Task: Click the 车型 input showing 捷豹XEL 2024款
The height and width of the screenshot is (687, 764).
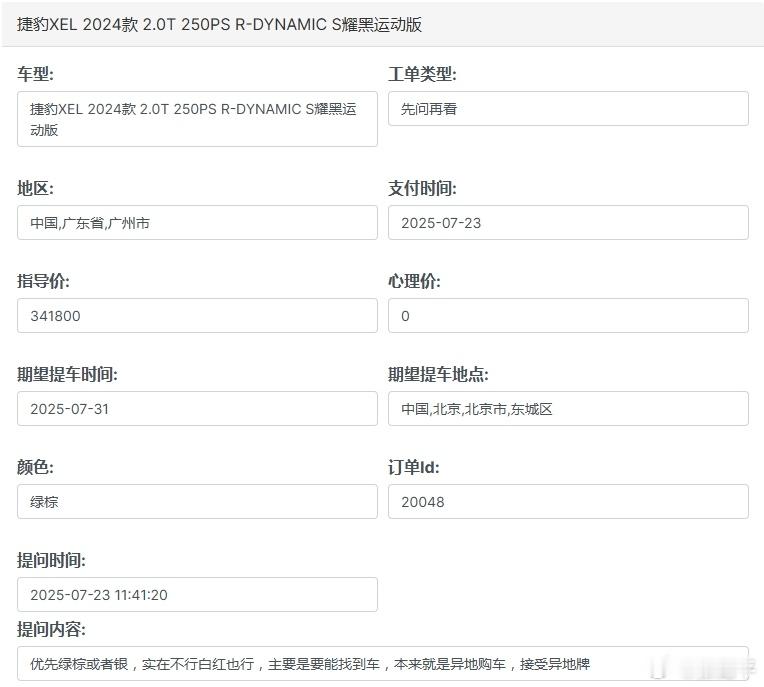Action: click(x=197, y=119)
